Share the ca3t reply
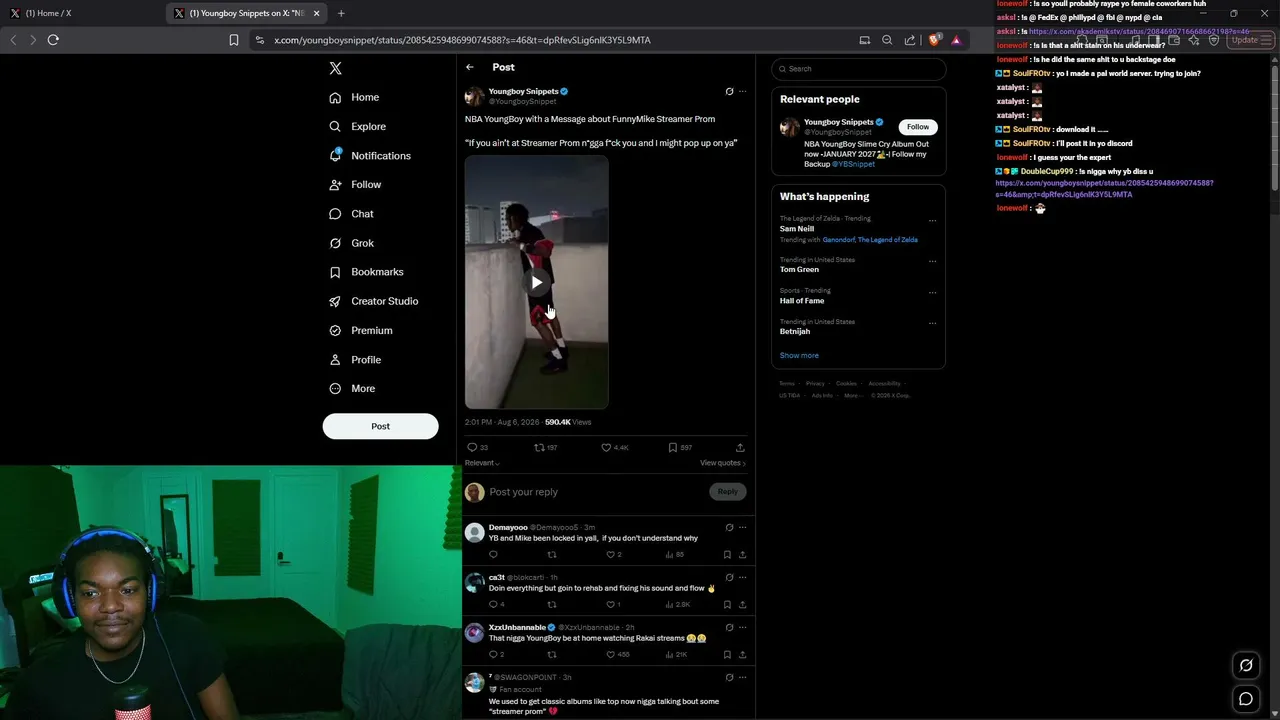This screenshot has height=720, width=1280. (742, 604)
